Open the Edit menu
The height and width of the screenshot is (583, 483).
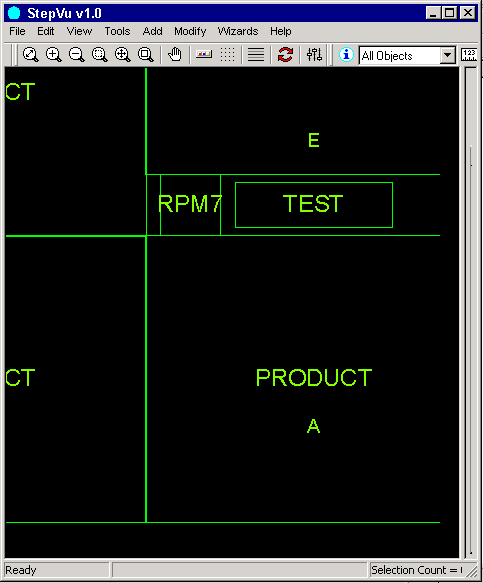[x=46, y=31]
